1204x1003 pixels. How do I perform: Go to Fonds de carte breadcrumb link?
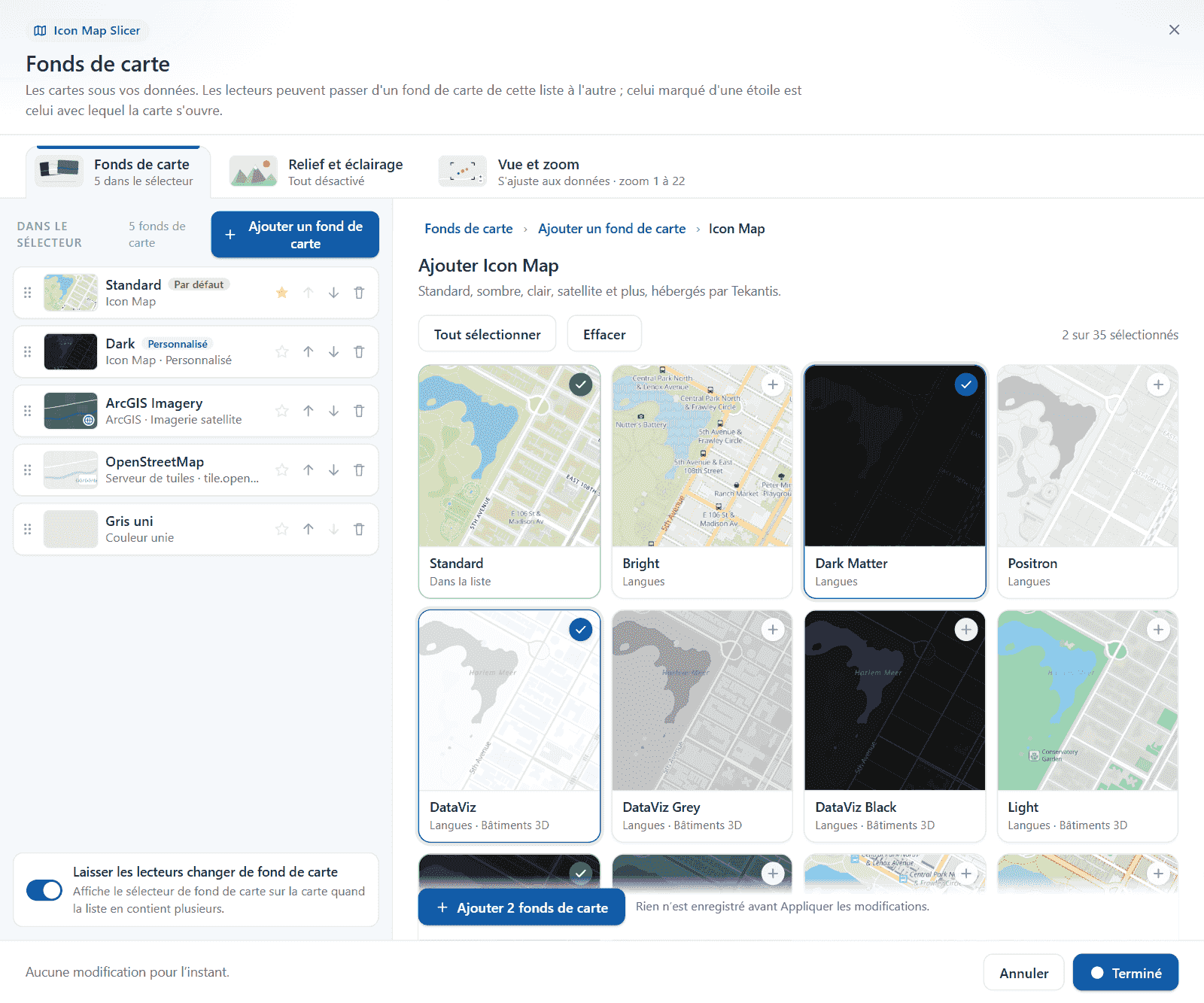click(468, 229)
